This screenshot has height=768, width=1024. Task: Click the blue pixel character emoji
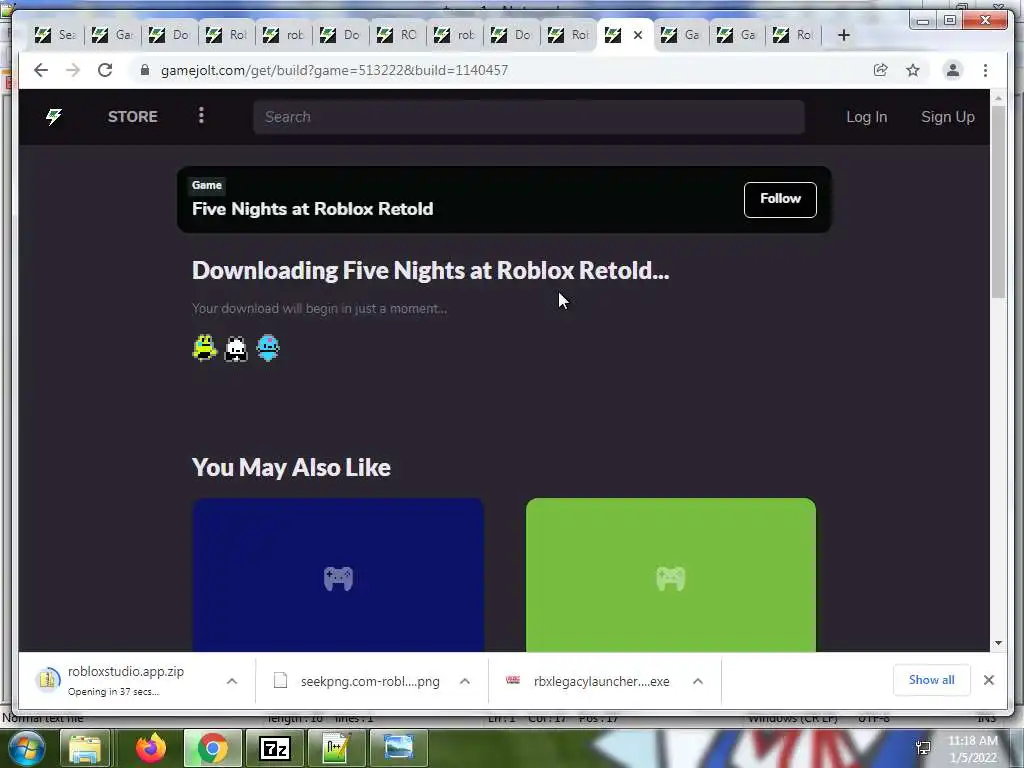(268, 347)
